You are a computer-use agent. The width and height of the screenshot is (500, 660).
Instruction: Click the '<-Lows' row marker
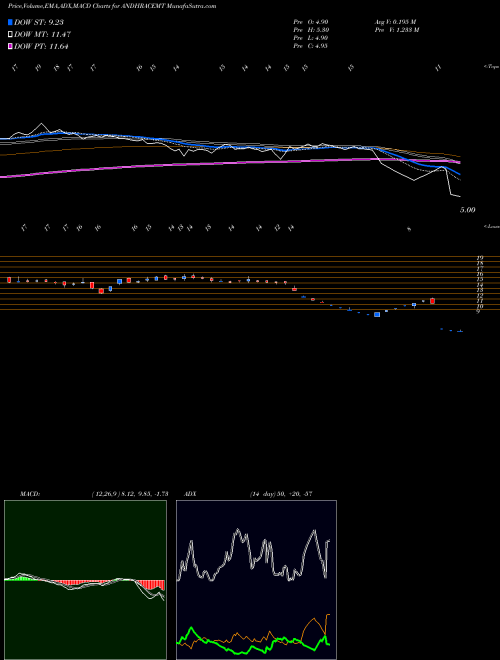click(491, 226)
